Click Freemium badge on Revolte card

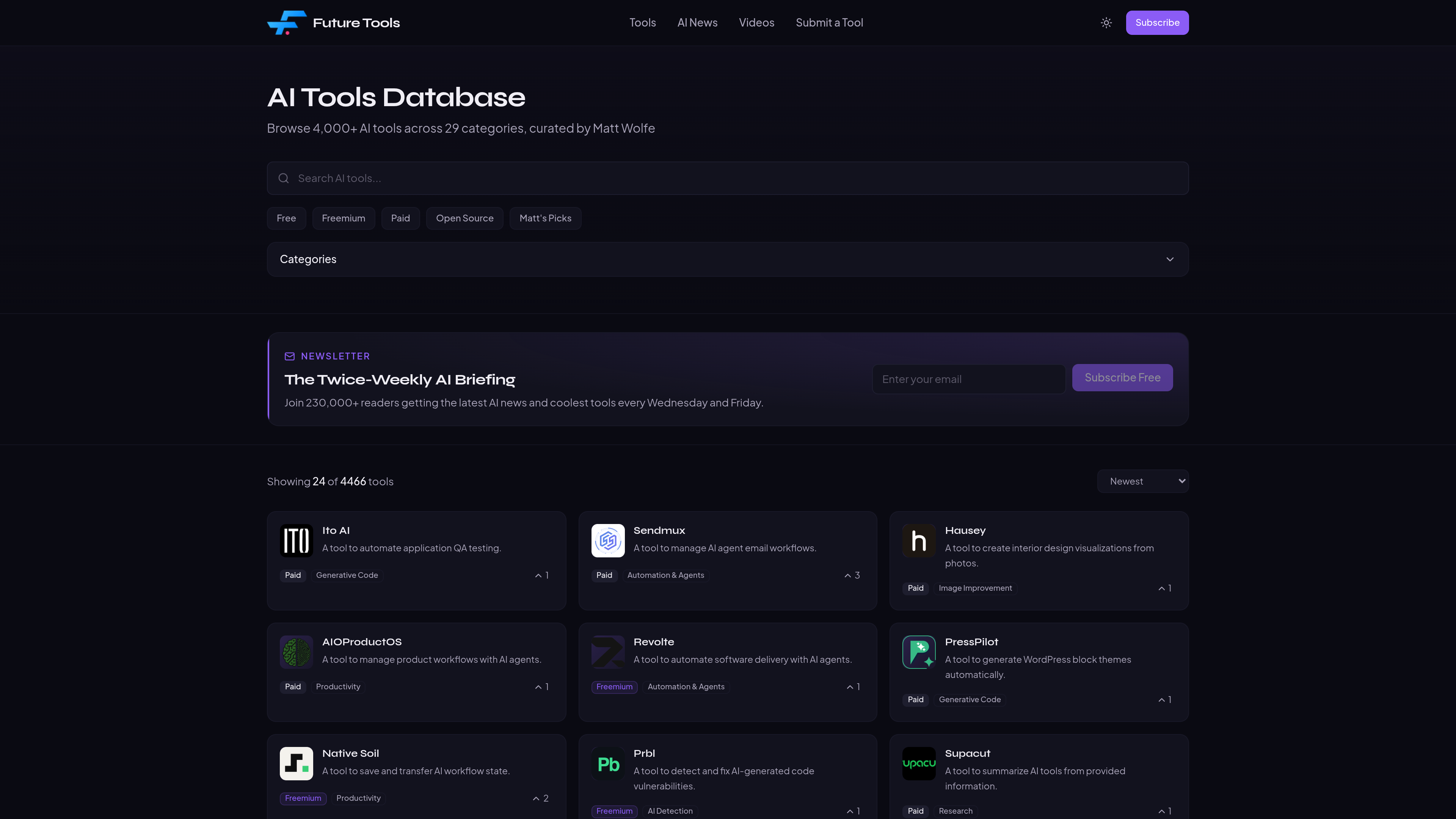point(614,687)
